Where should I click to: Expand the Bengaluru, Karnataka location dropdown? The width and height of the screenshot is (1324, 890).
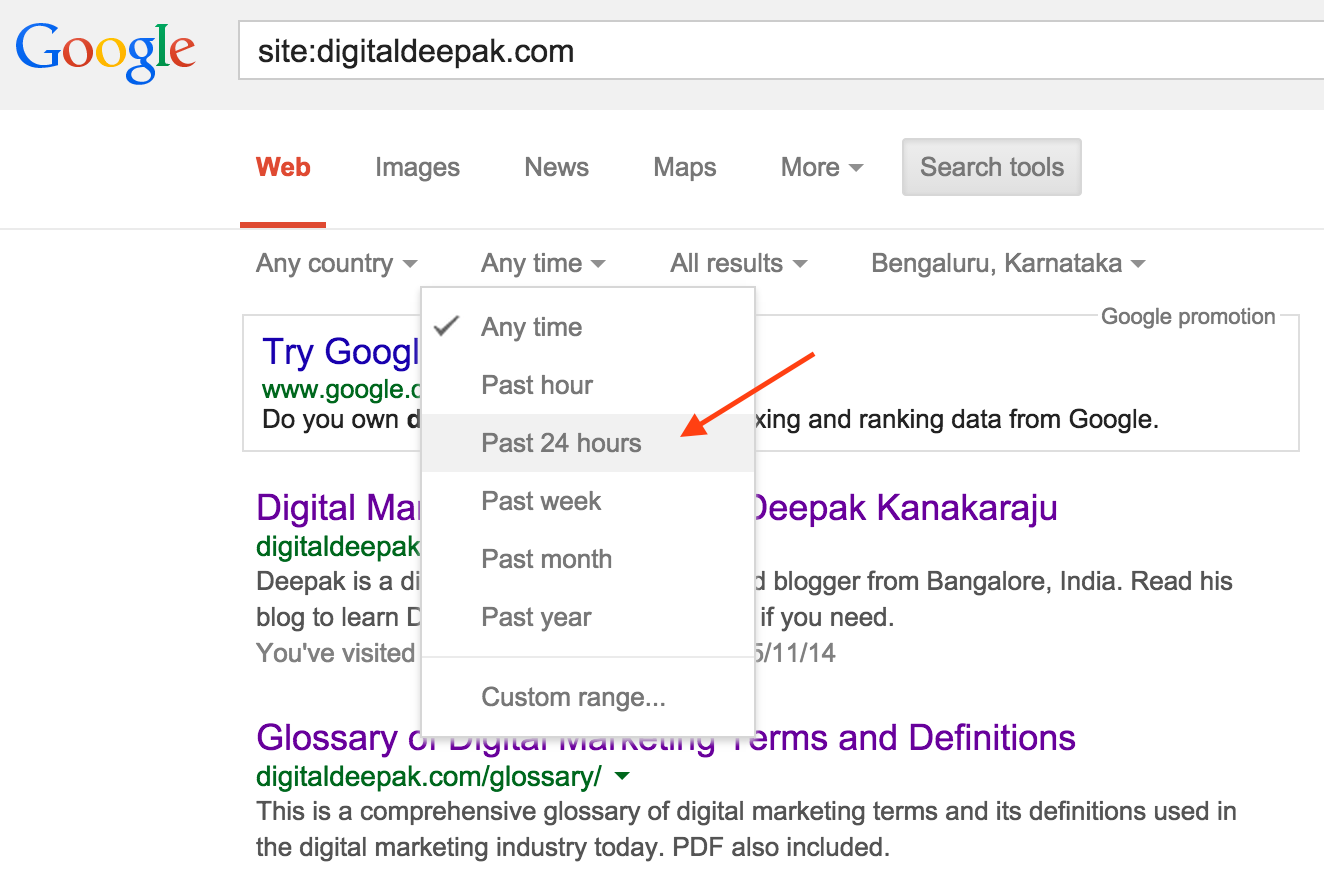[x=1006, y=263]
